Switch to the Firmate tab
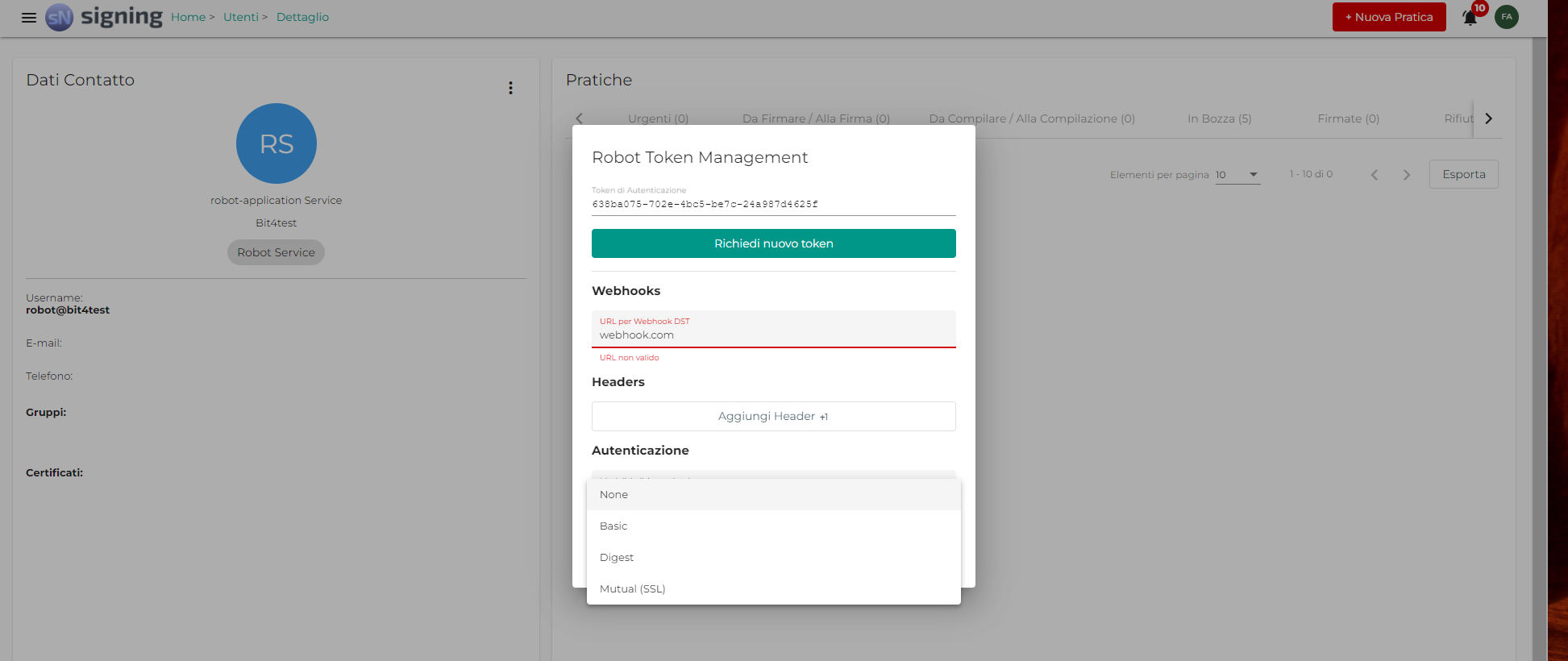The image size is (1568, 661). click(x=1348, y=118)
